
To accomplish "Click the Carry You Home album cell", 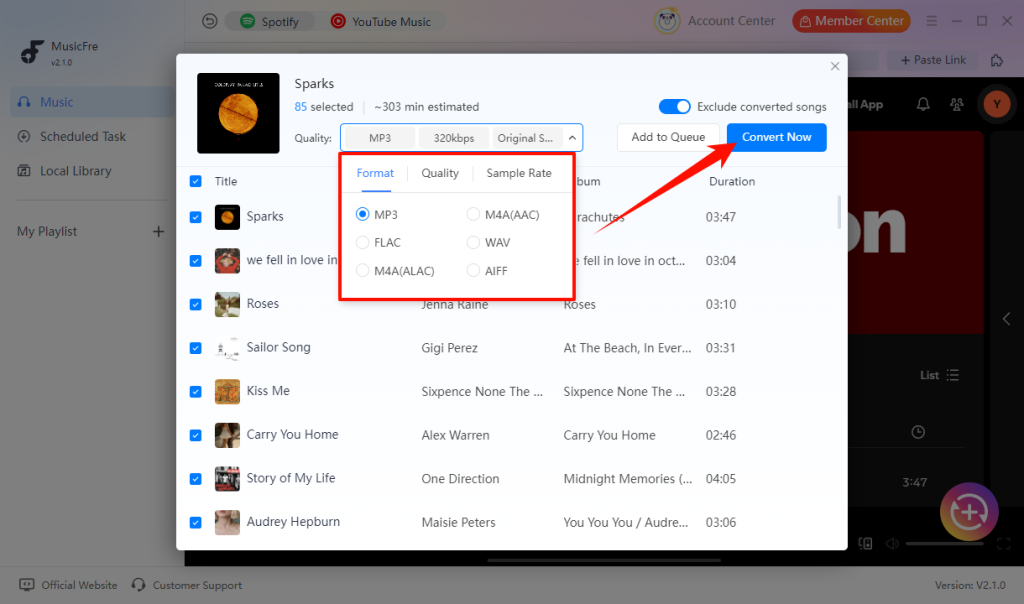I will click(x=609, y=436).
